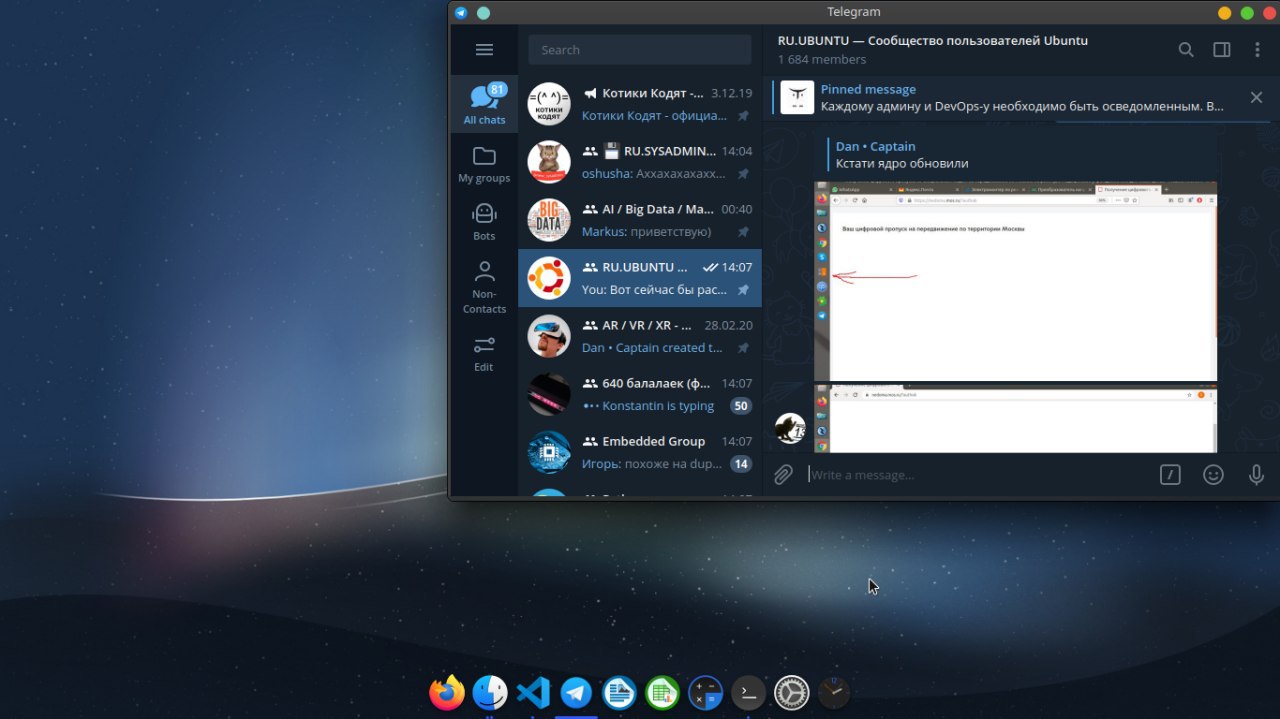Screen dimensions: 1280x719
Task: Click the AR / VR / XR avatar
Action: [x=549, y=336]
